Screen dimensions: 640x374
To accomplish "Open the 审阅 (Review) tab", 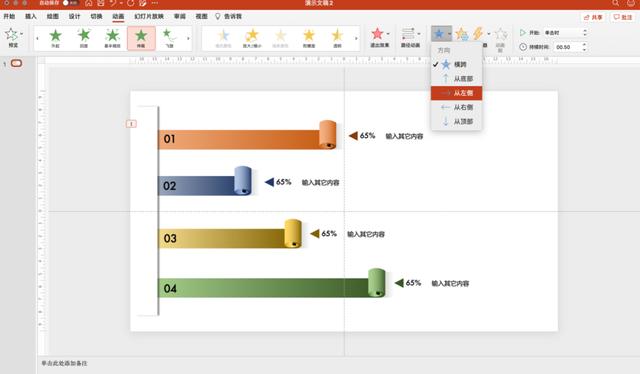I will [x=180, y=16].
